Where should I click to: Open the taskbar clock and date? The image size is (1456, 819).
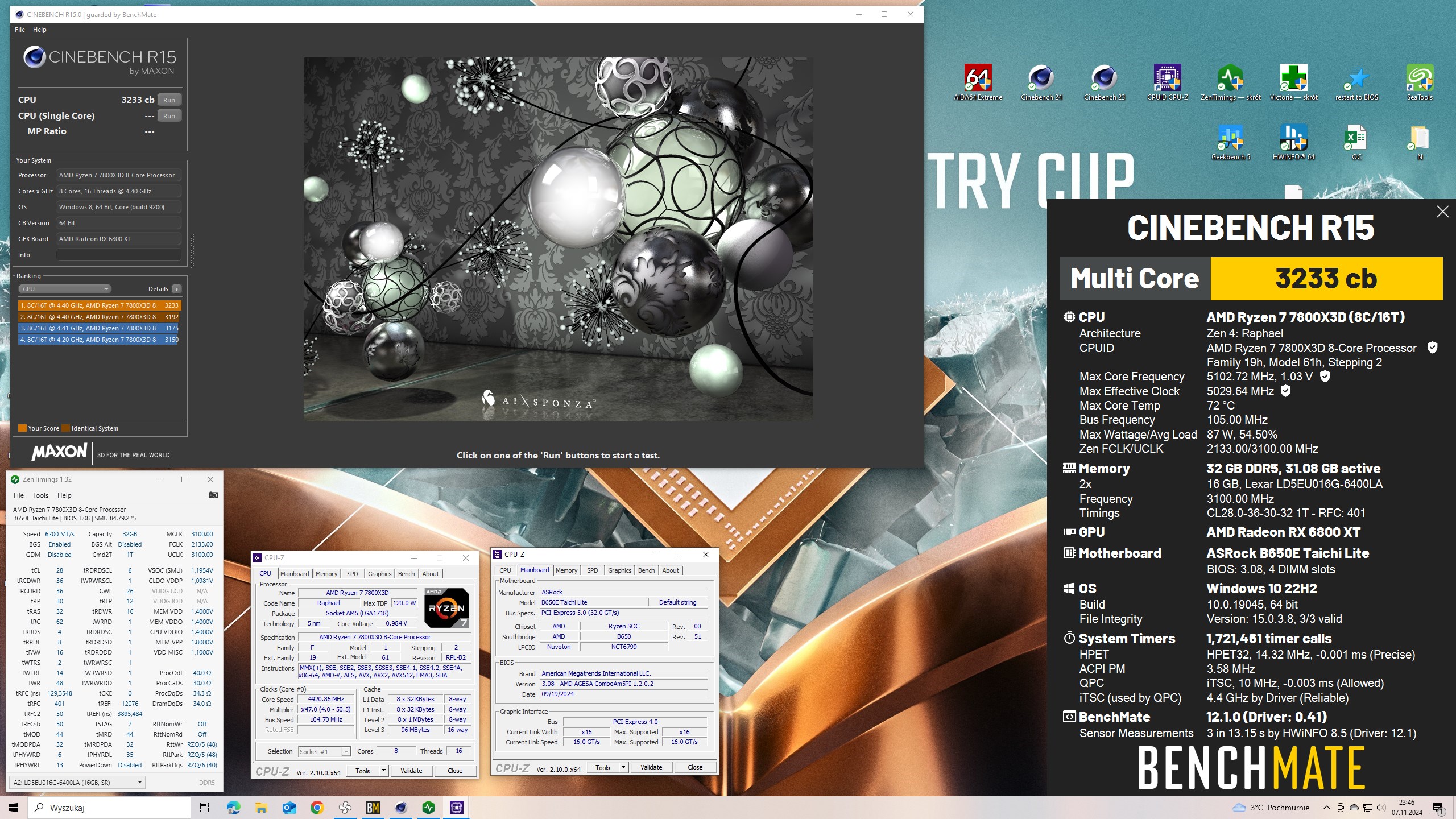[1407, 808]
